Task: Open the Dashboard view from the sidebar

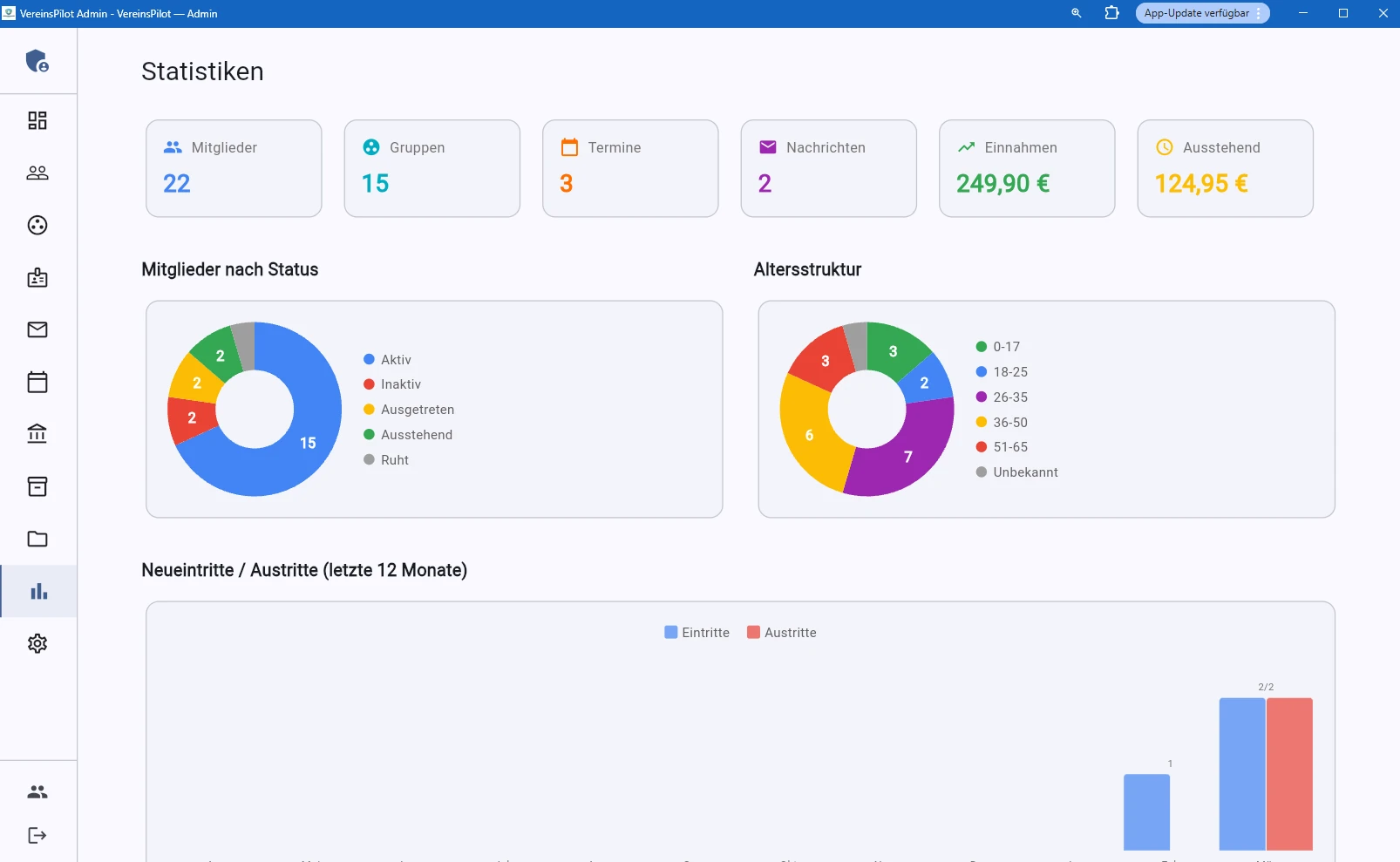Action: [37, 121]
